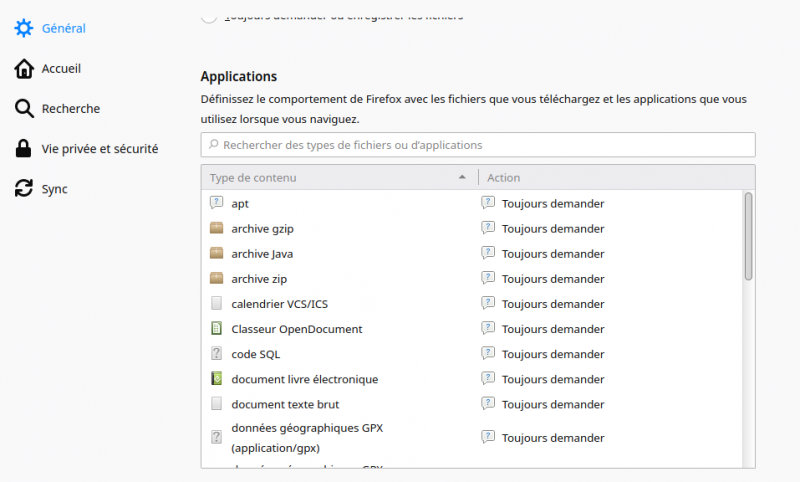The image size is (800, 482).
Task: Click the sort arrow in Type de contenu header
Action: 462,177
